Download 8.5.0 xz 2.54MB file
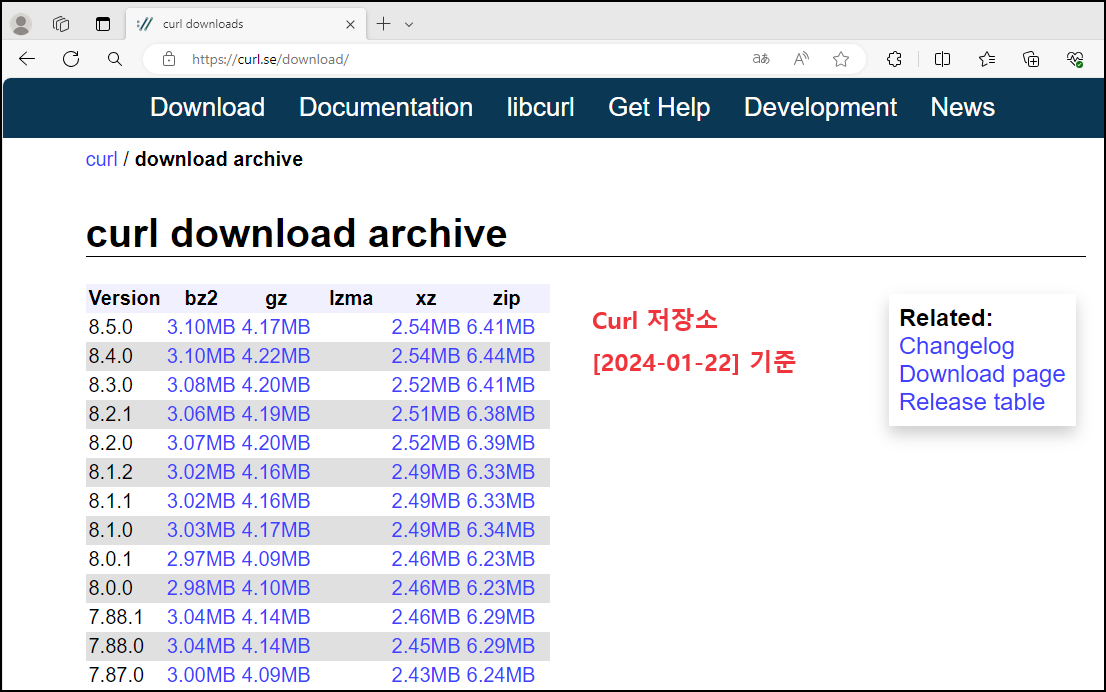The height and width of the screenshot is (692, 1106). [425, 327]
